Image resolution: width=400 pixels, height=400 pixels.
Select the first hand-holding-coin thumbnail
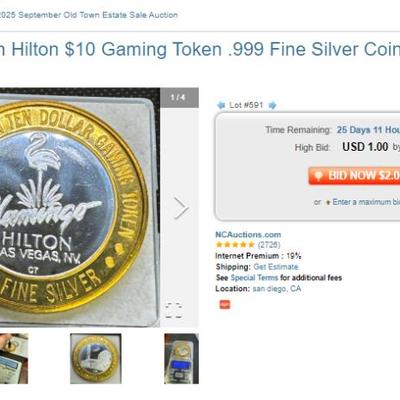click(x=14, y=358)
